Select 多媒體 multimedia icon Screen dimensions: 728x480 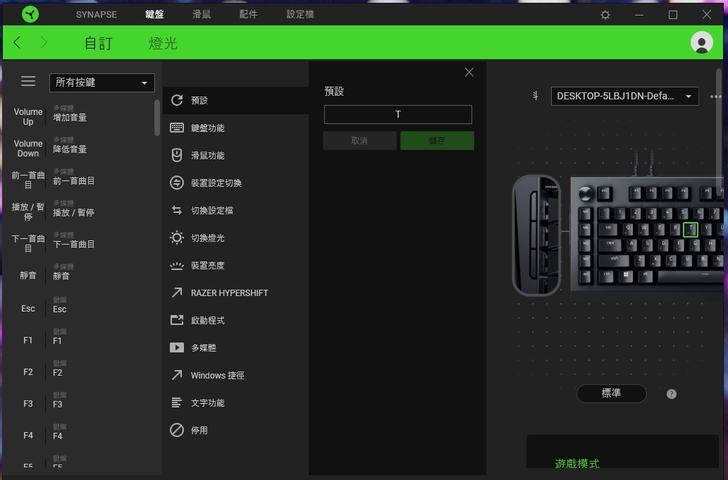[x=177, y=347]
